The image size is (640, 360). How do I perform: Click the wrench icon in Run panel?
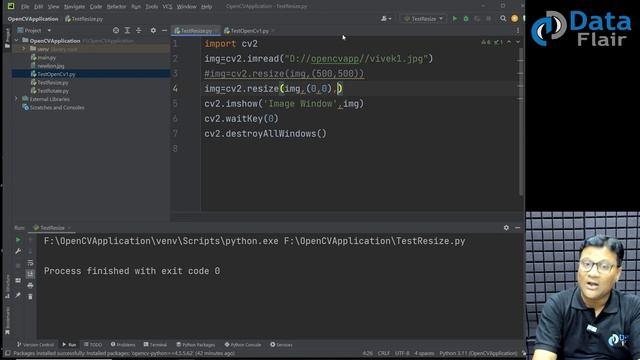click(x=18, y=251)
